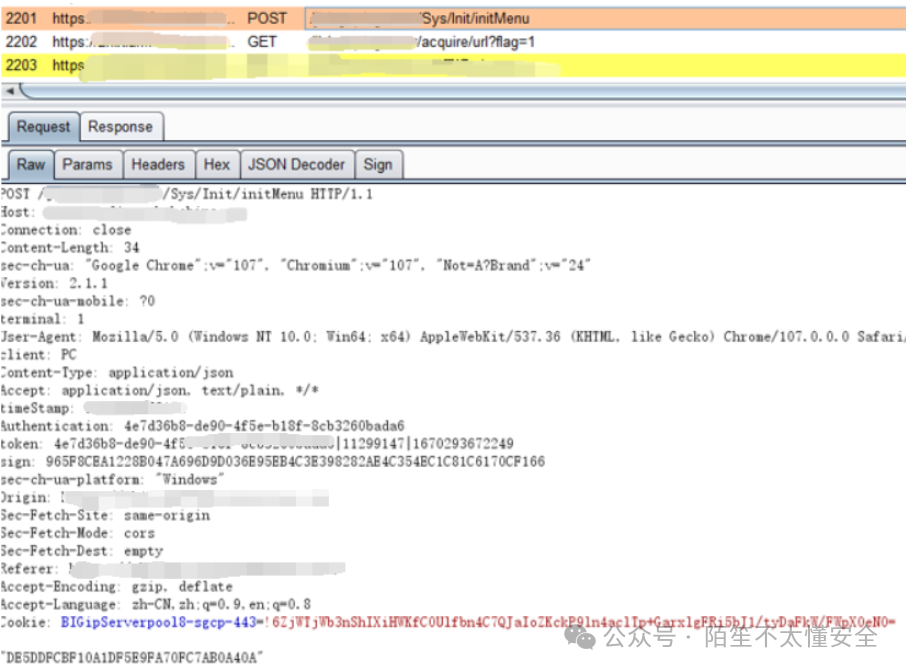Select history row 2201
The width and height of the screenshot is (906, 672).
tap(453, 18)
